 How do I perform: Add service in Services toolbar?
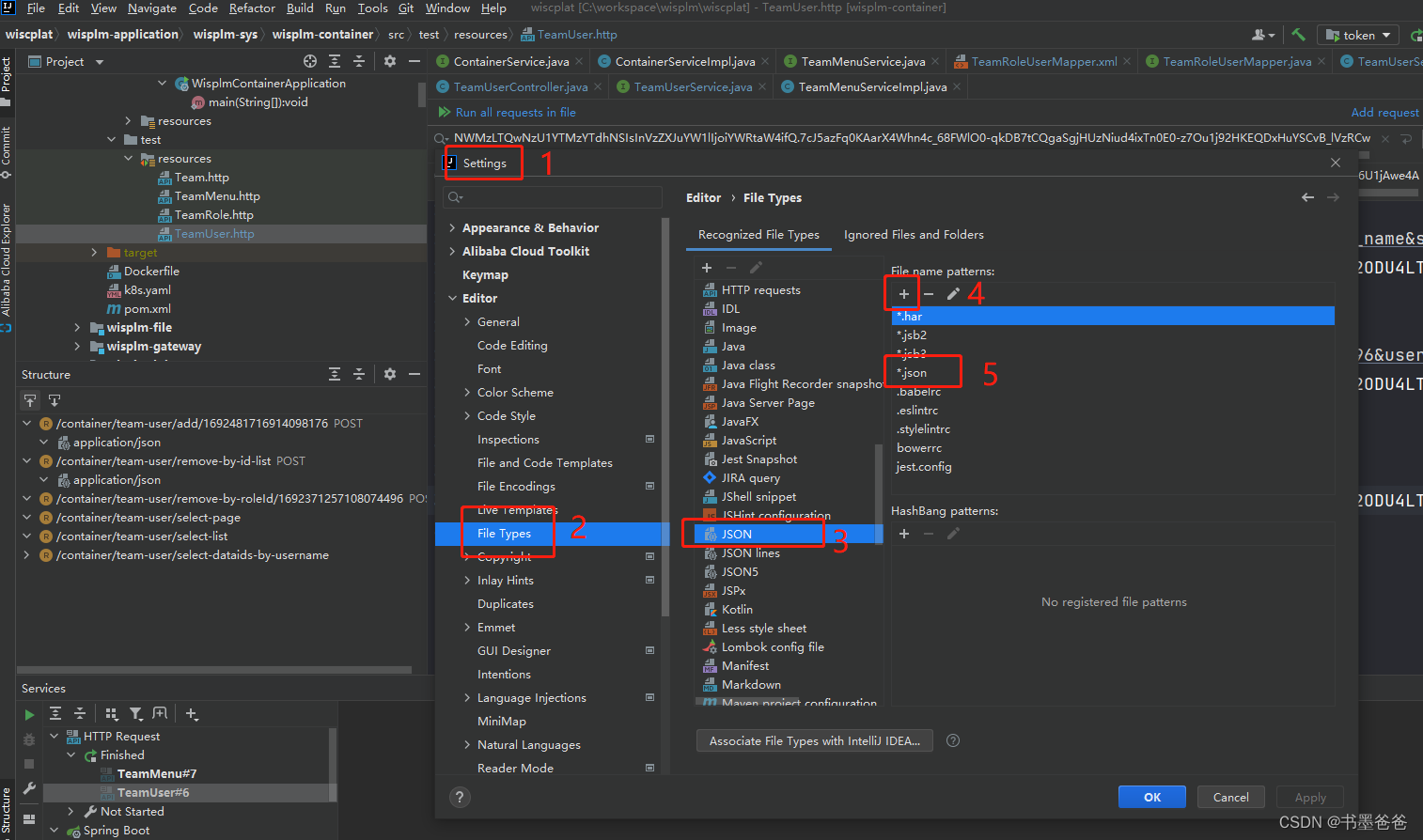pyautogui.click(x=192, y=714)
